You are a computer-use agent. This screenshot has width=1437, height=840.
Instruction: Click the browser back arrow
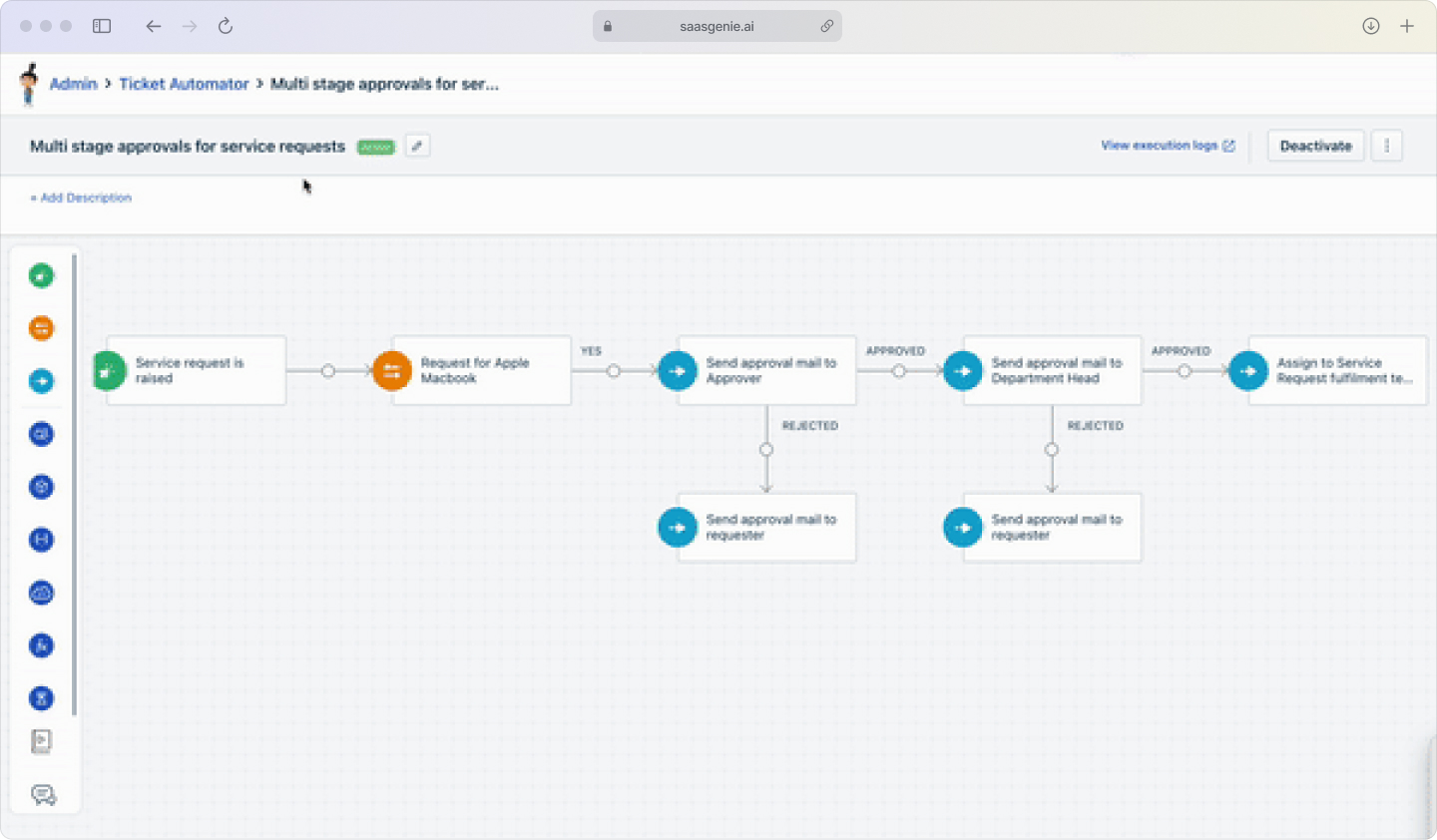tap(153, 26)
